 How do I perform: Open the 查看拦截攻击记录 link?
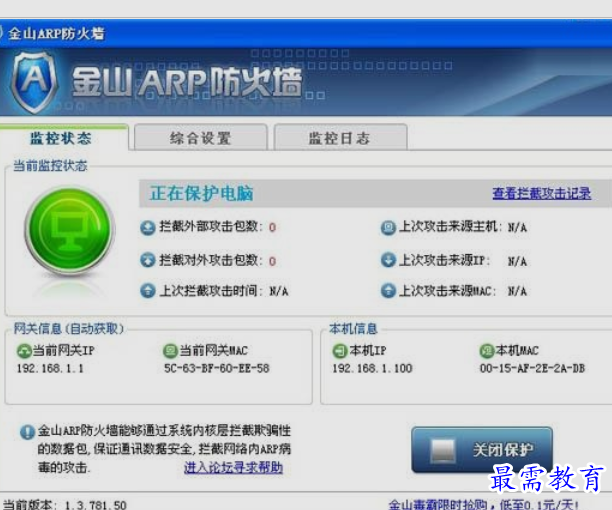coord(542,194)
